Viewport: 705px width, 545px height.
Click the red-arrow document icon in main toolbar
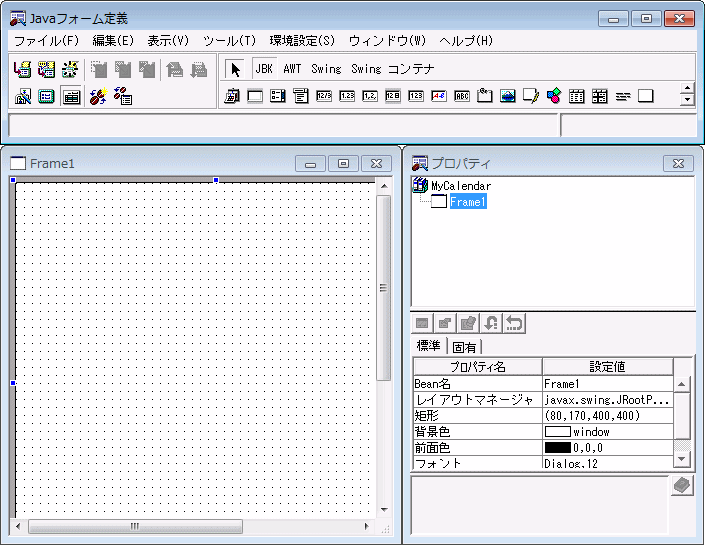pyautogui.click(x=22, y=69)
